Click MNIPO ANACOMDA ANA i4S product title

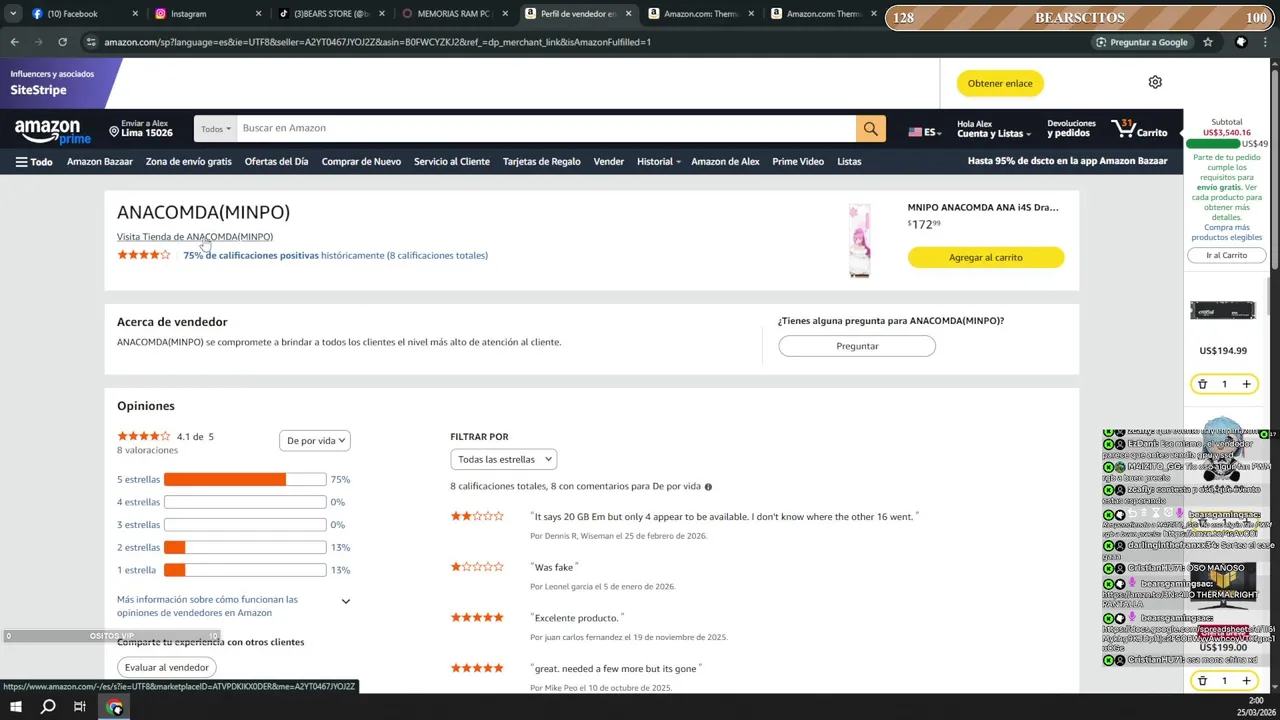983,207
